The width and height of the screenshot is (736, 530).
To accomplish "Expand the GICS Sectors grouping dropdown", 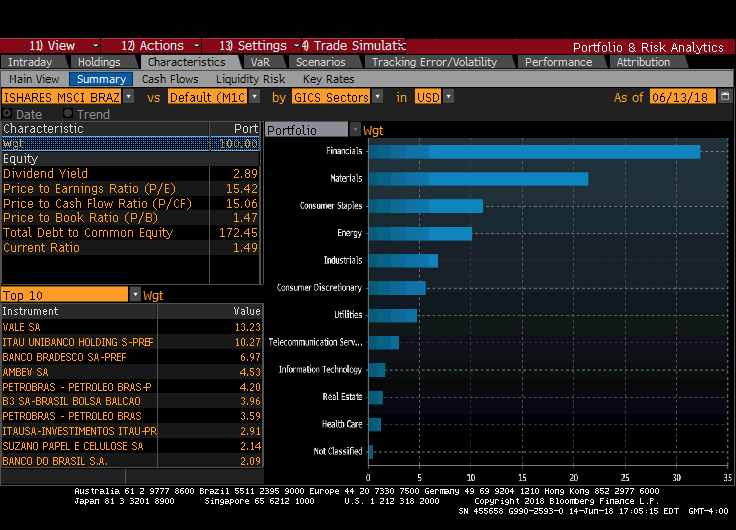I will pyautogui.click(x=377, y=97).
